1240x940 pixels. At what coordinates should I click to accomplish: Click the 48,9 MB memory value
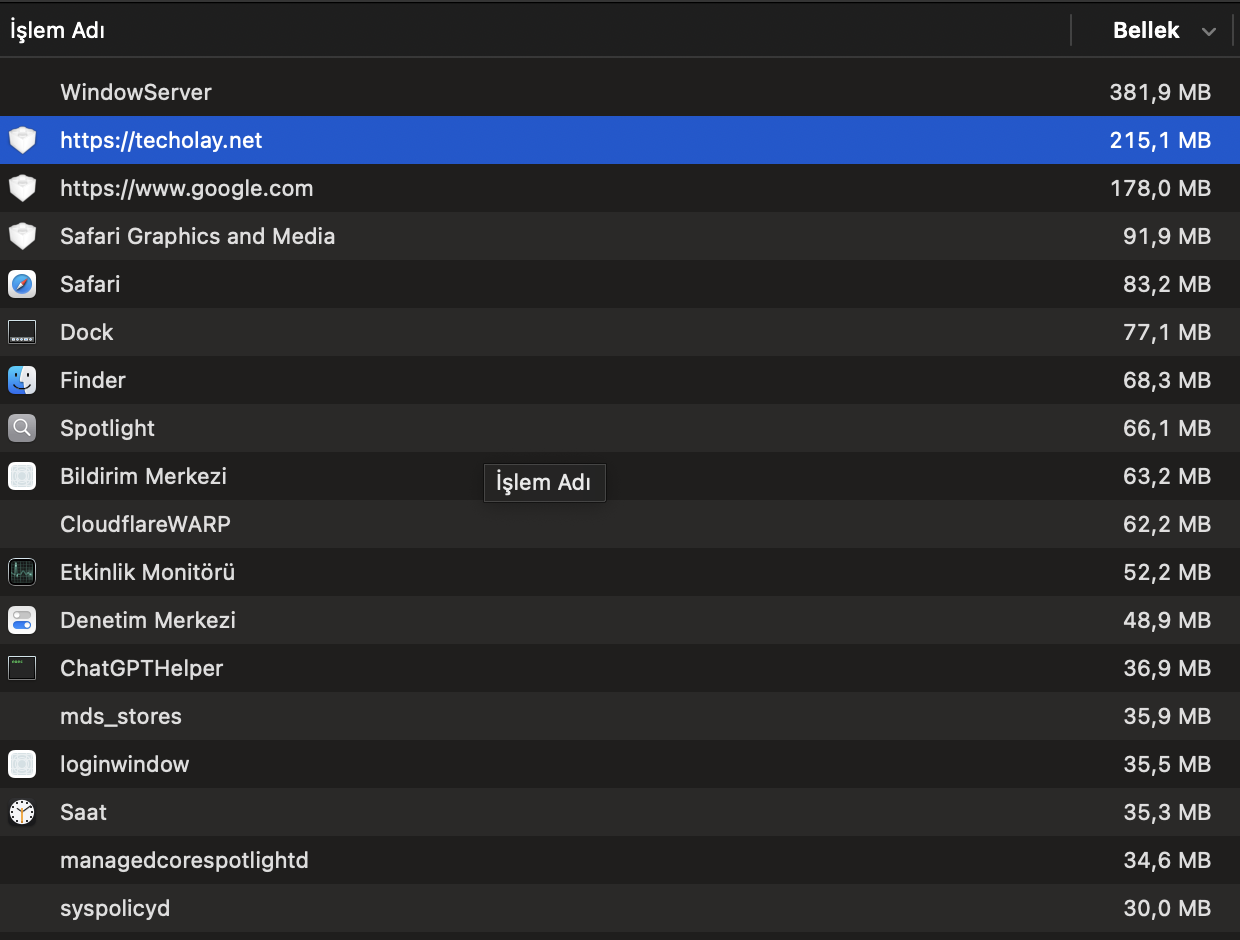coord(1167,620)
